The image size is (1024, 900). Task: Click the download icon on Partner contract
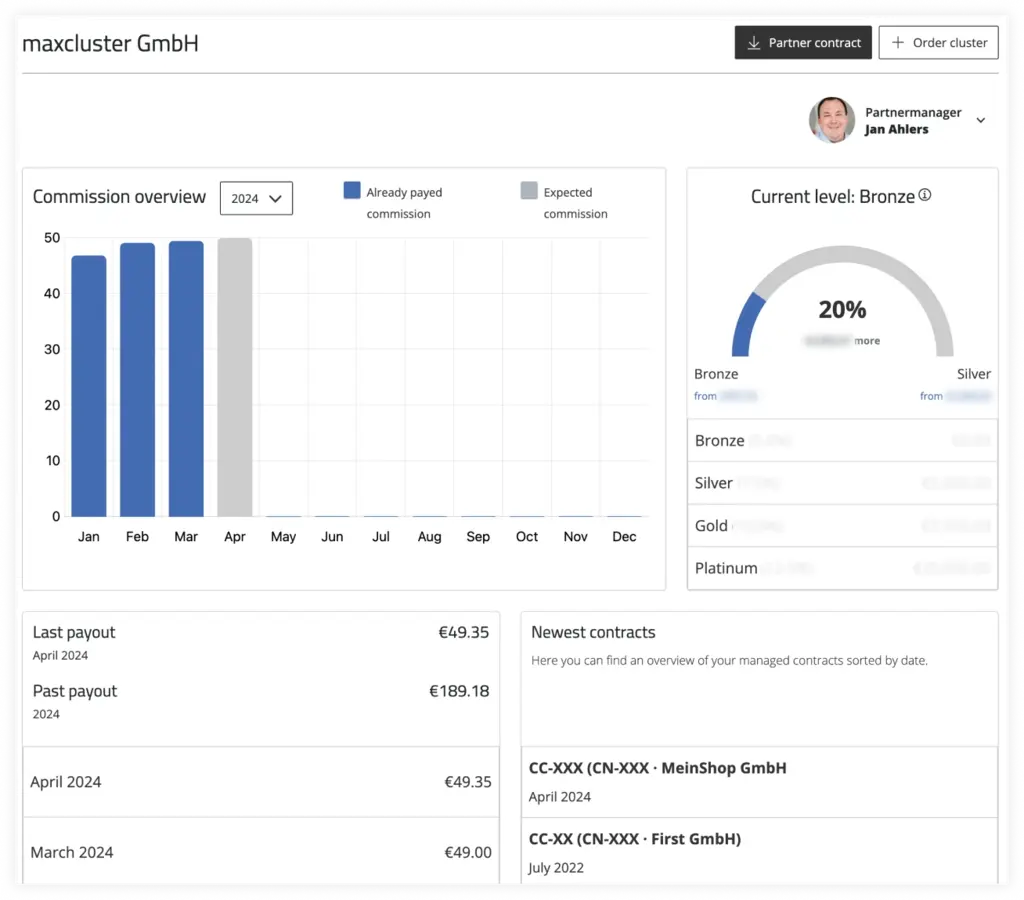tap(754, 43)
